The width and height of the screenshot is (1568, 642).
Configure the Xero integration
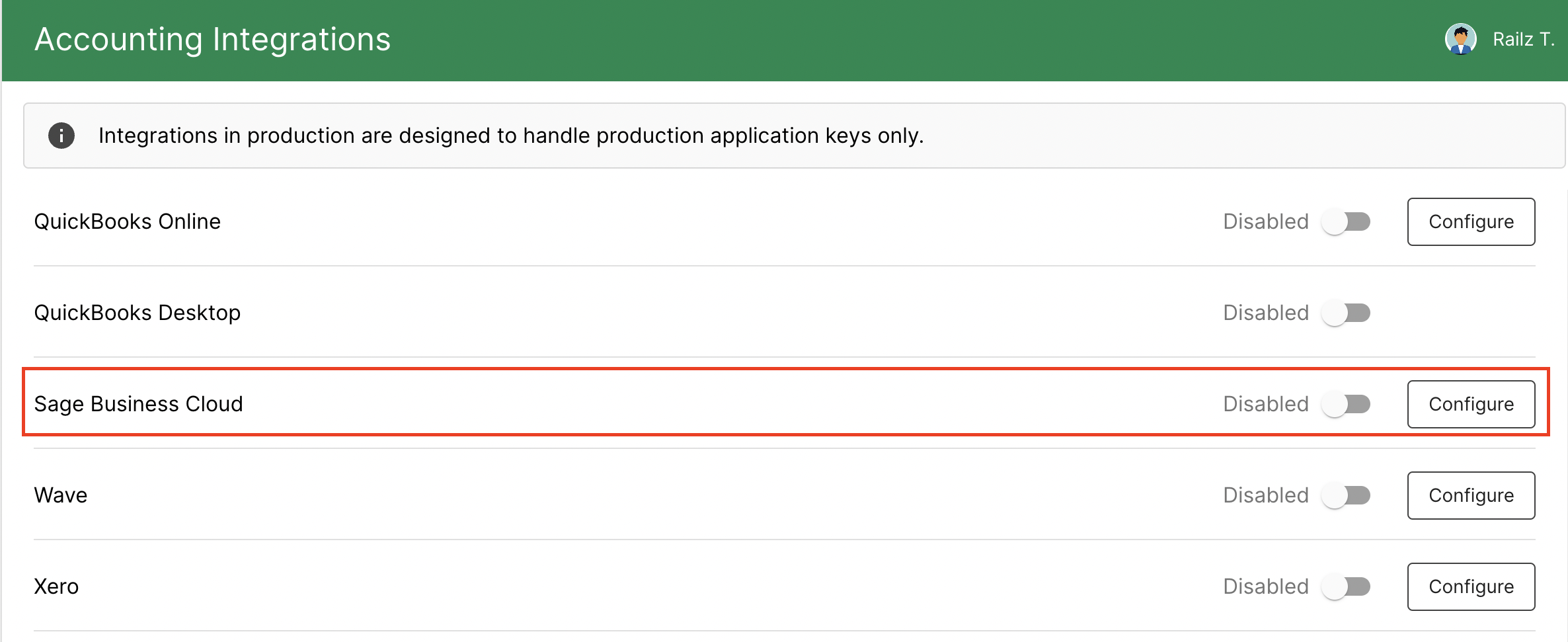click(1471, 586)
